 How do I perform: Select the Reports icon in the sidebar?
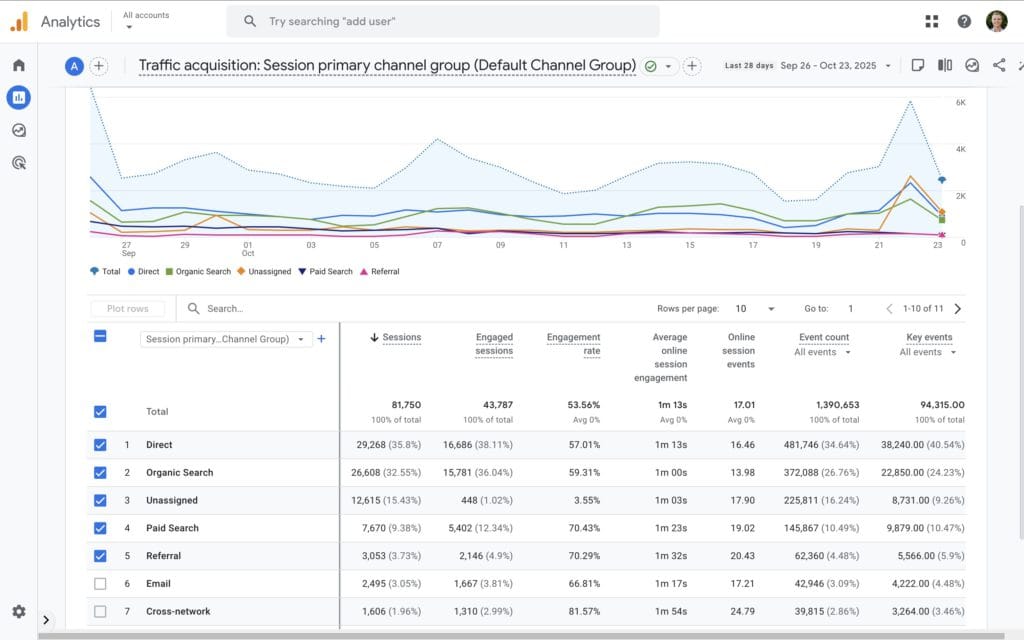coord(18,97)
